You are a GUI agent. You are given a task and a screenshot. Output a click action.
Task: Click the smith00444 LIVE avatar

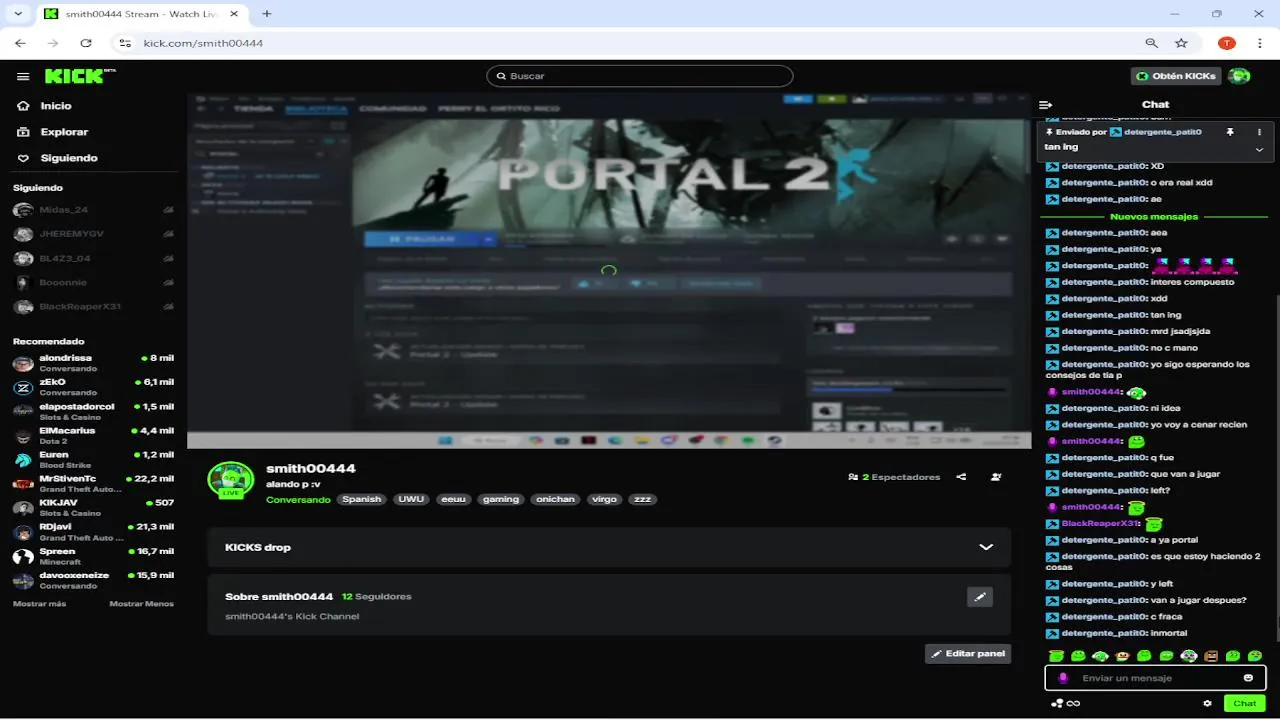click(x=230, y=480)
